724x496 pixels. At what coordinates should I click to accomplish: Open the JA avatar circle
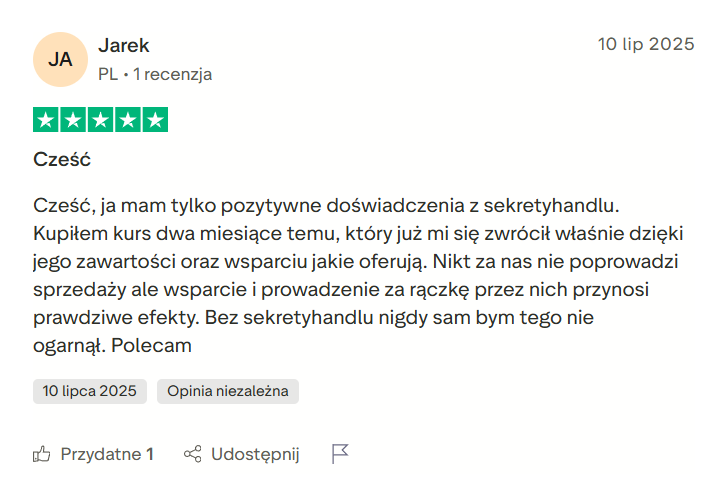(x=60, y=59)
